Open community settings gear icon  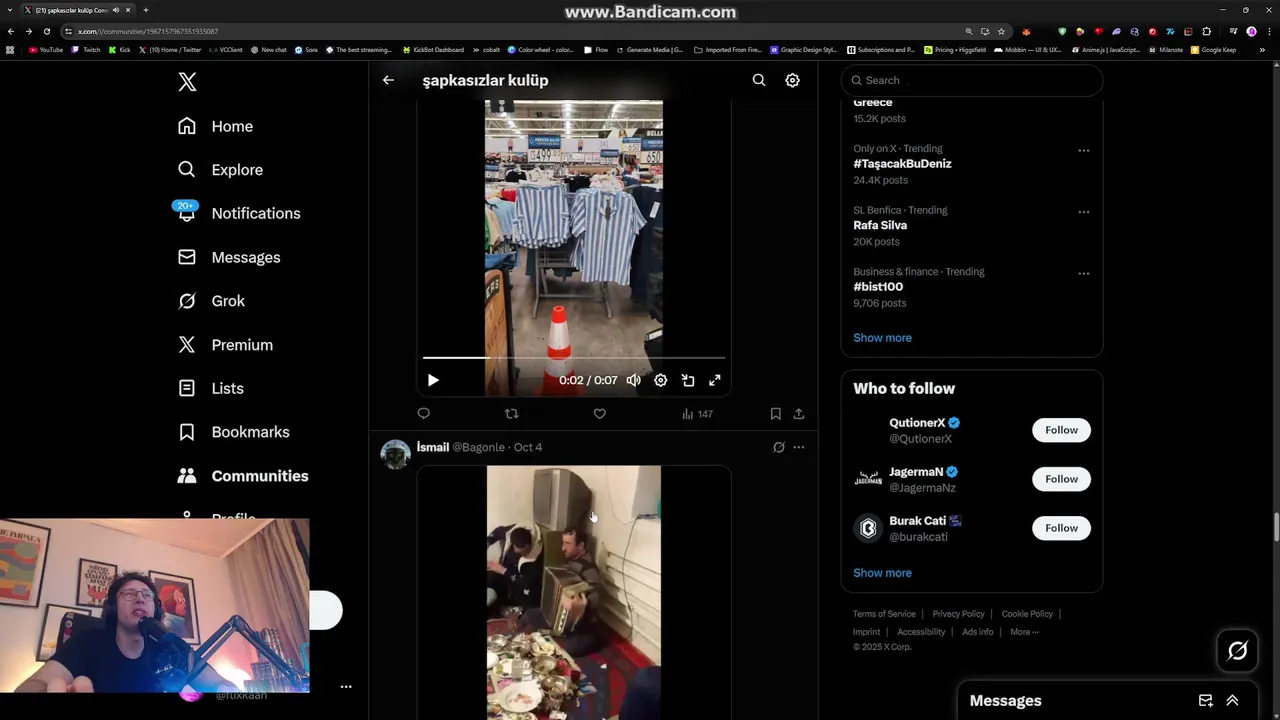(792, 80)
